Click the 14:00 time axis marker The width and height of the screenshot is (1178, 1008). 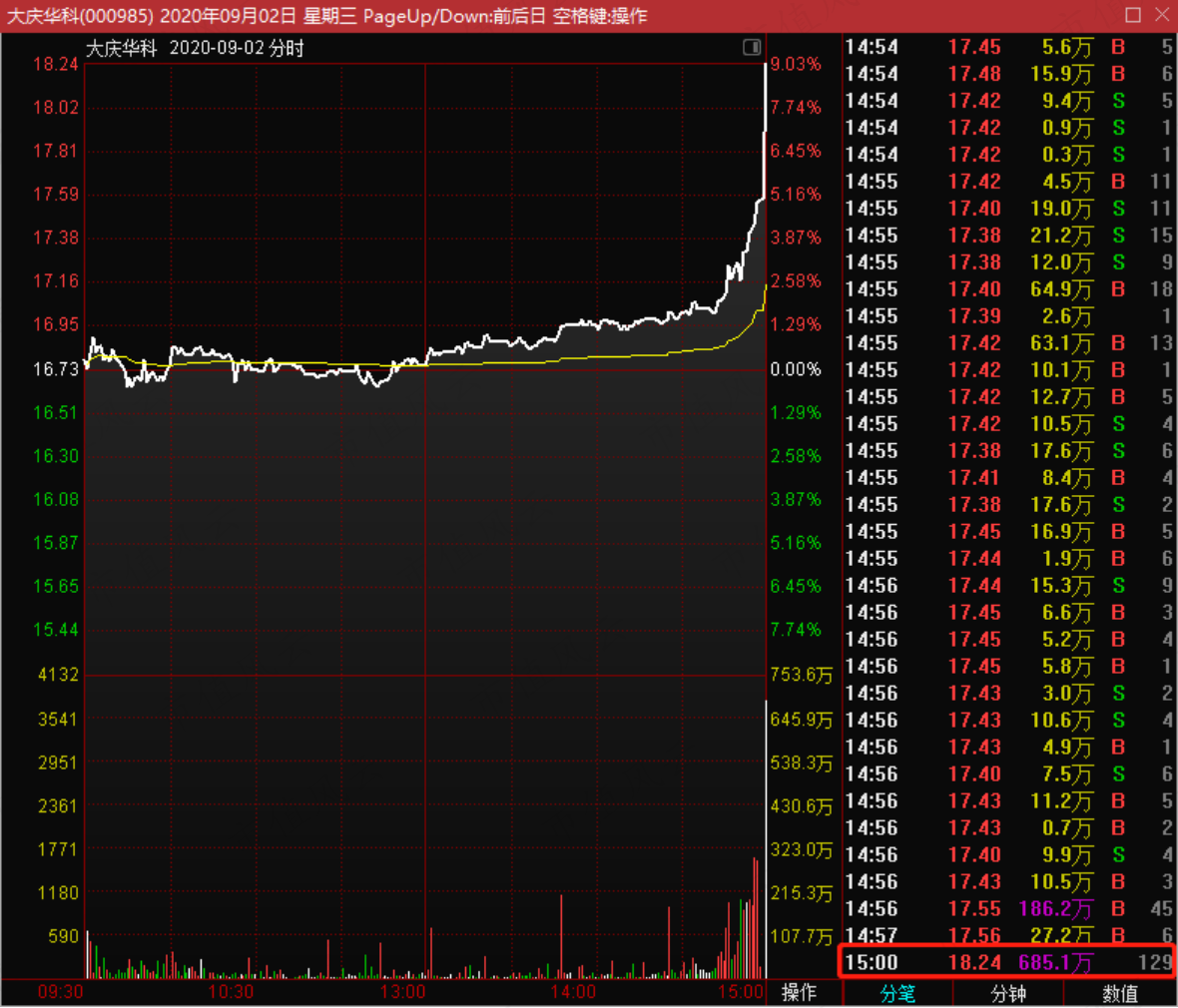(573, 992)
